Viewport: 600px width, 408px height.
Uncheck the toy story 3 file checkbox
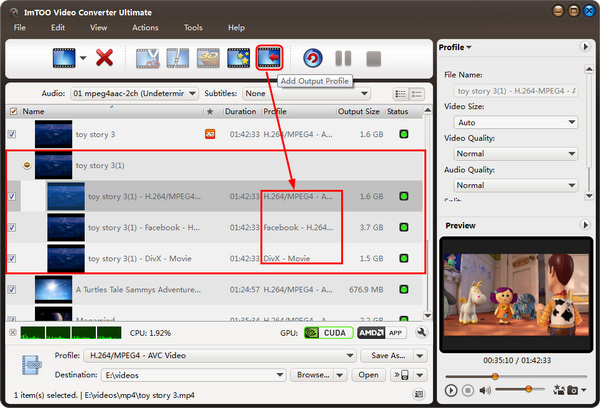(12, 134)
